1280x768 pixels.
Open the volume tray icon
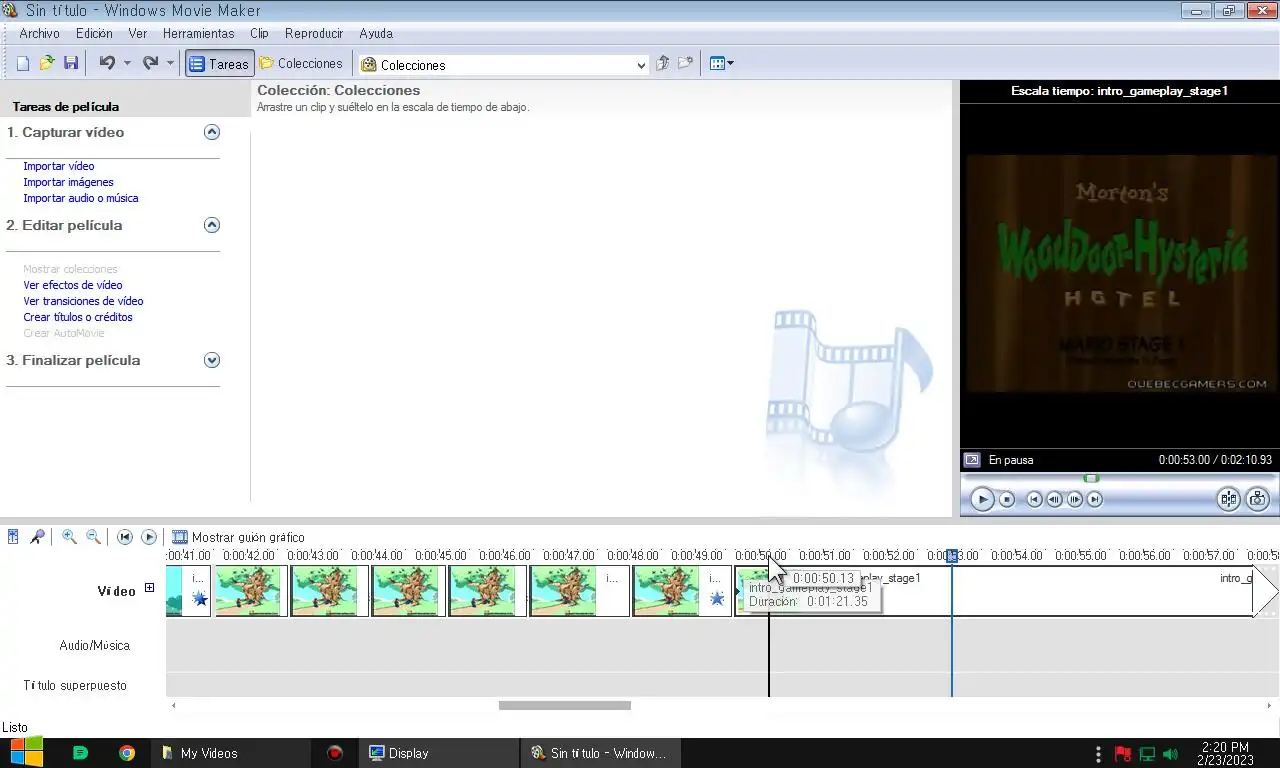(1170, 753)
